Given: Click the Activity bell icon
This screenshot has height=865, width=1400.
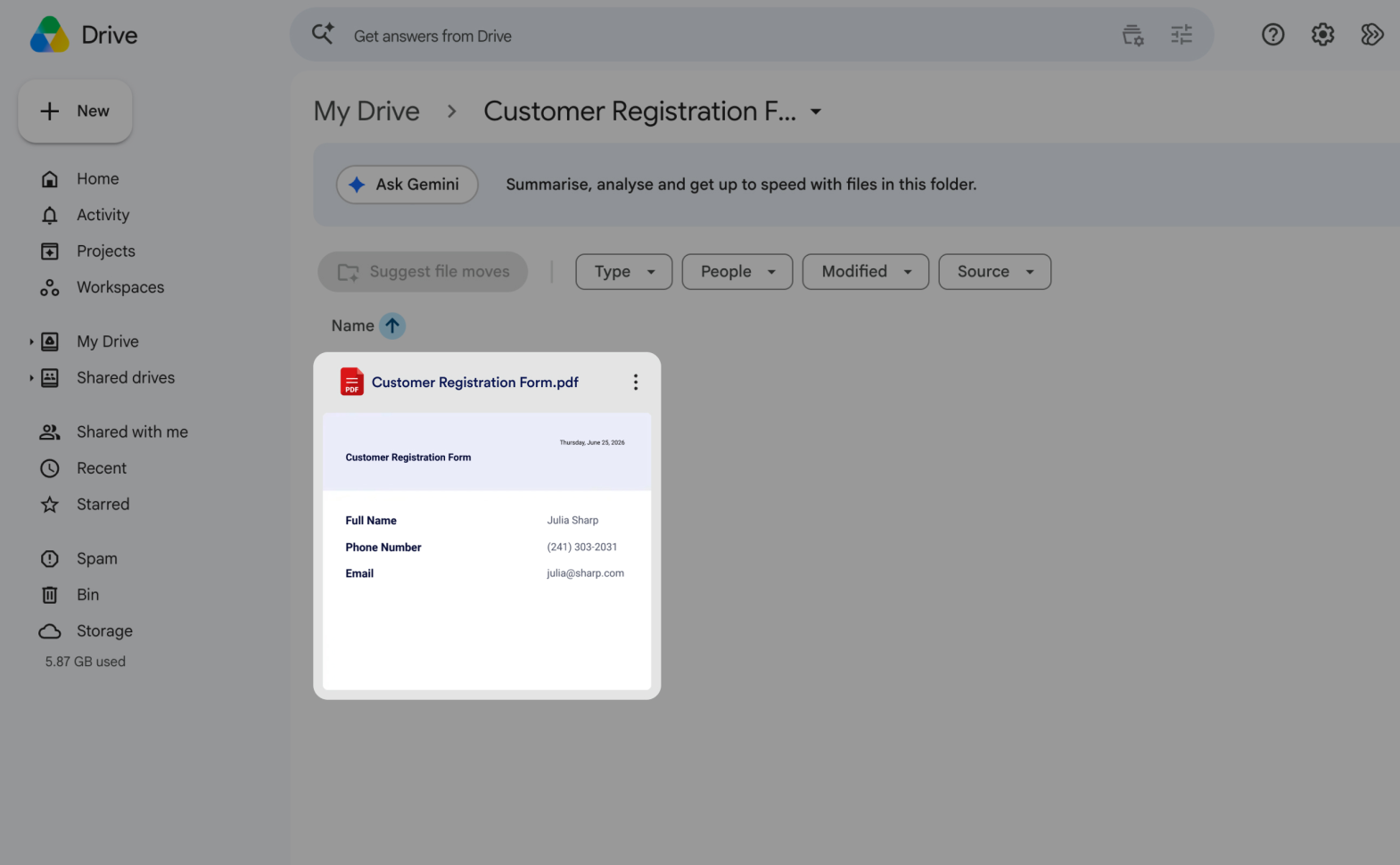Looking at the screenshot, I should click(x=50, y=215).
